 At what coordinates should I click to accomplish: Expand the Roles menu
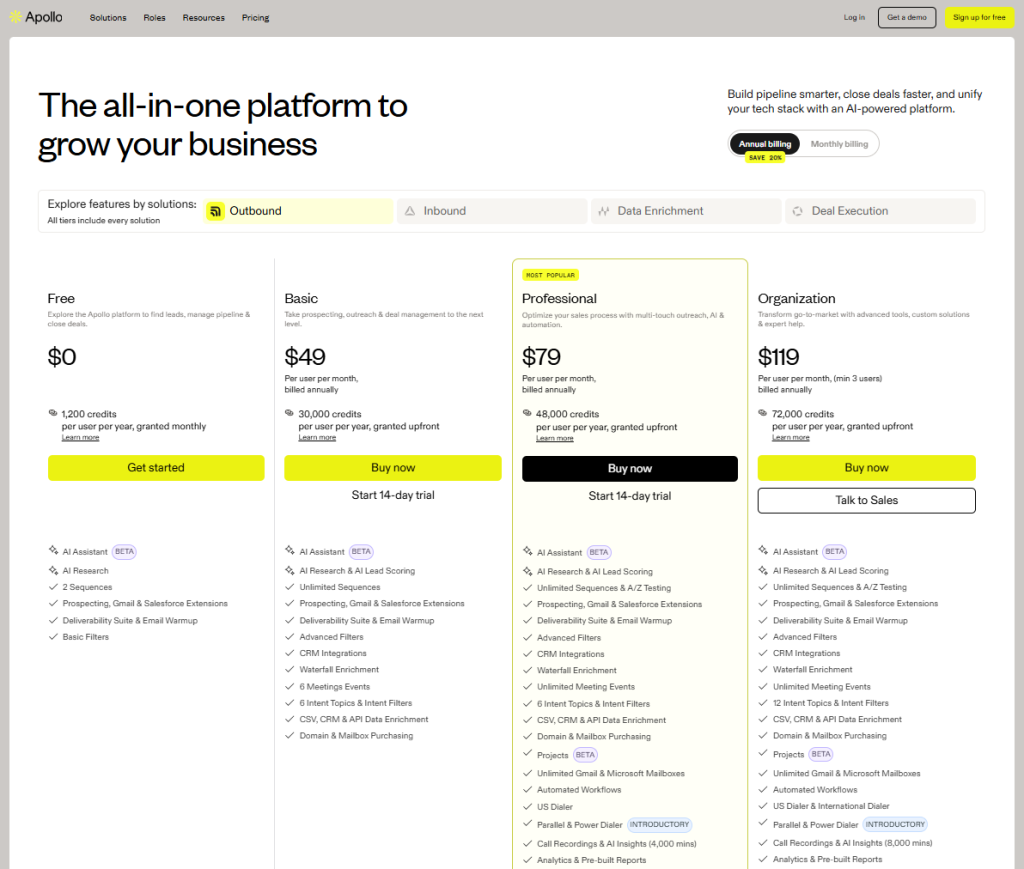click(x=154, y=17)
